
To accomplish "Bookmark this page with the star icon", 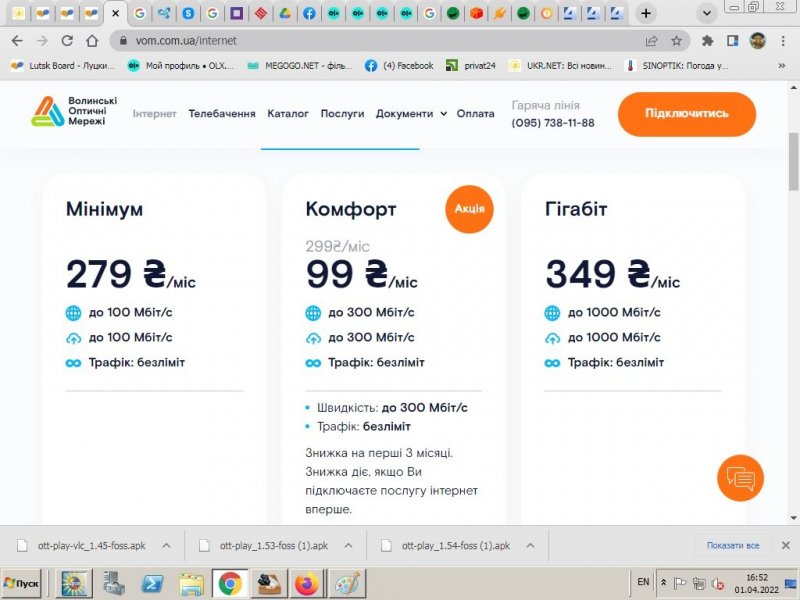I will pyautogui.click(x=677, y=41).
